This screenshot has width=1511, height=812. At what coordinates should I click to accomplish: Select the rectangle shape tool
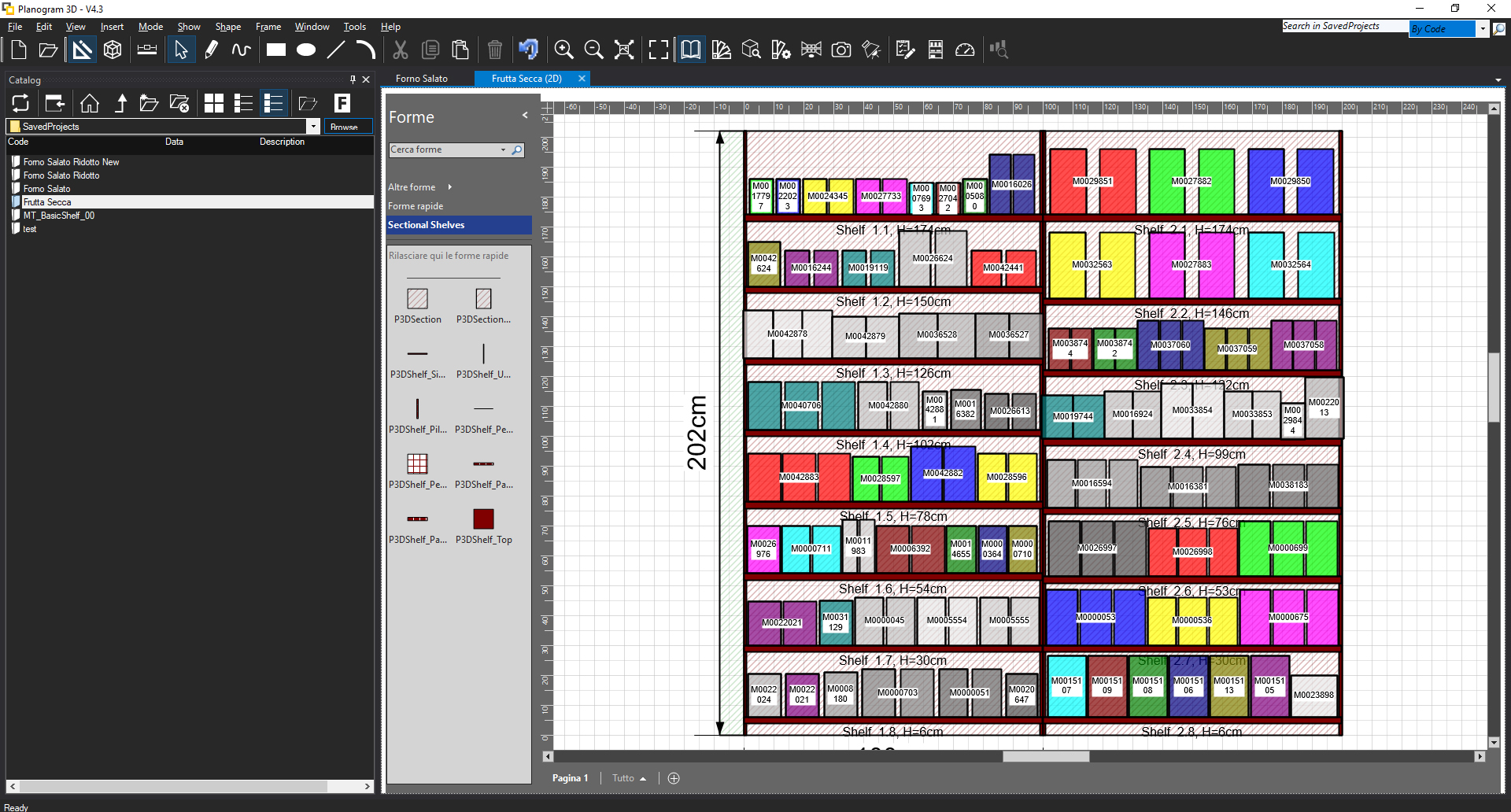pyautogui.click(x=275, y=50)
